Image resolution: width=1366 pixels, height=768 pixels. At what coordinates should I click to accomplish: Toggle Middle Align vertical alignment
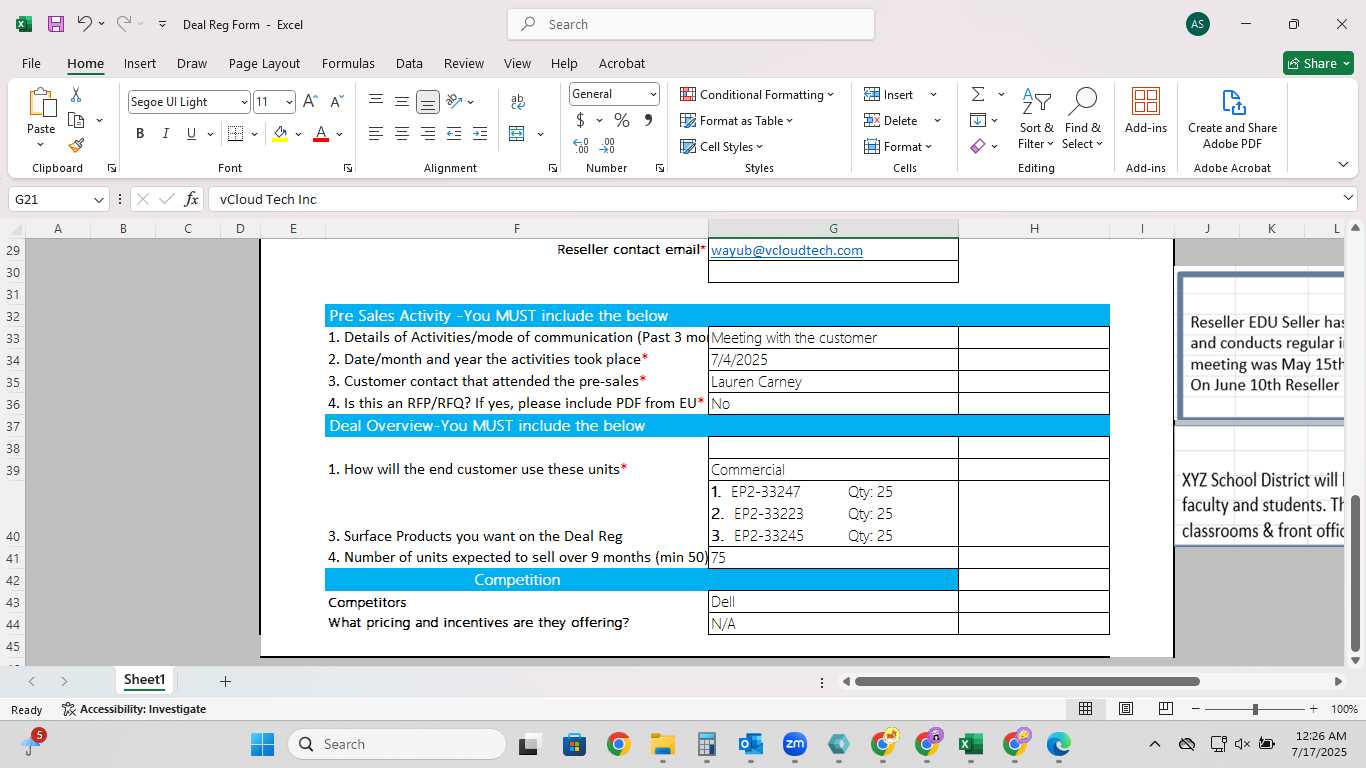pos(401,101)
